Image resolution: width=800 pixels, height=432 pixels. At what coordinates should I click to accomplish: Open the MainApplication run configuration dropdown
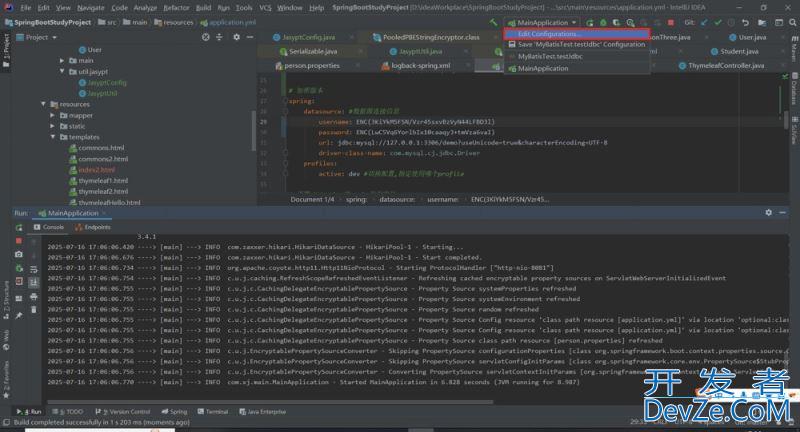point(542,22)
